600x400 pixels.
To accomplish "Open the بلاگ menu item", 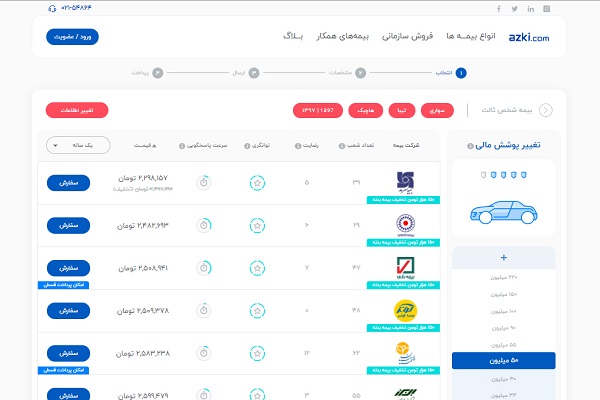I will click(x=293, y=36).
